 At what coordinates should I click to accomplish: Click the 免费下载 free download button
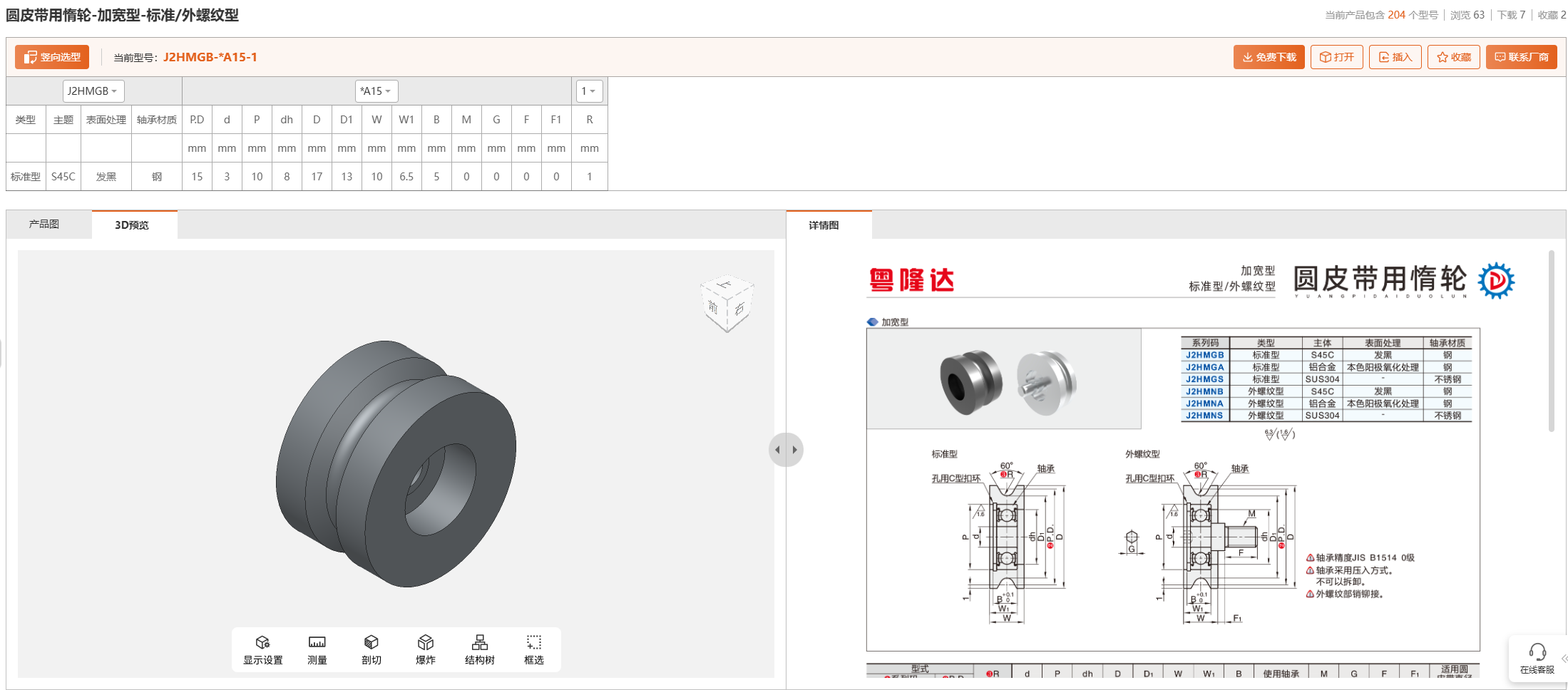[1269, 56]
